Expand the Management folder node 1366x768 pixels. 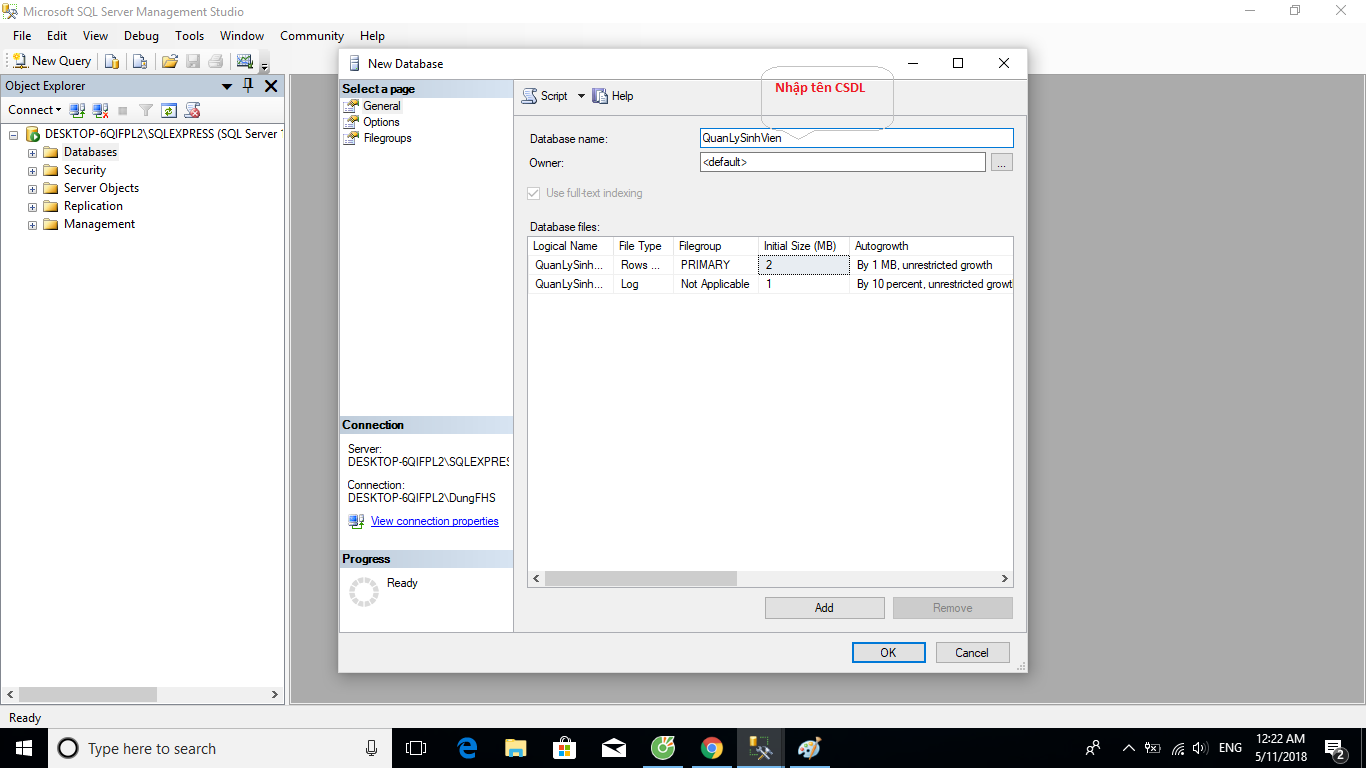32,224
